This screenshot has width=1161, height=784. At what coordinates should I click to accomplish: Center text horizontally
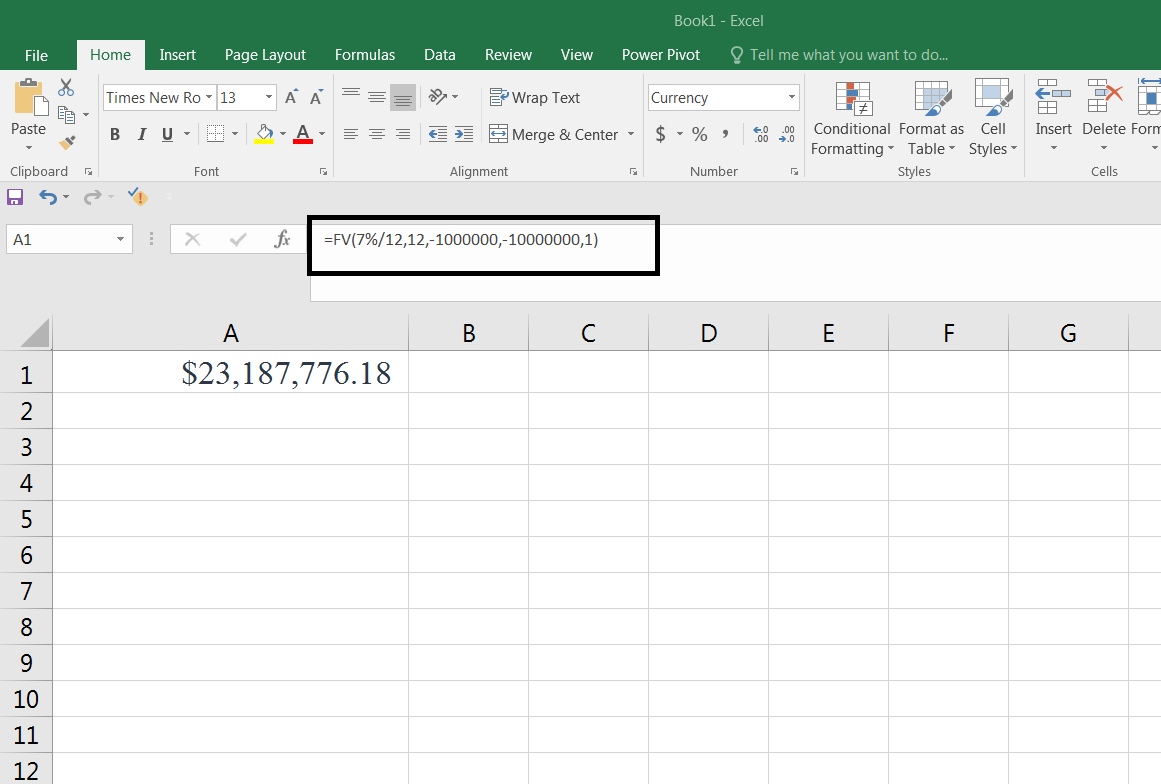click(x=377, y=134)
